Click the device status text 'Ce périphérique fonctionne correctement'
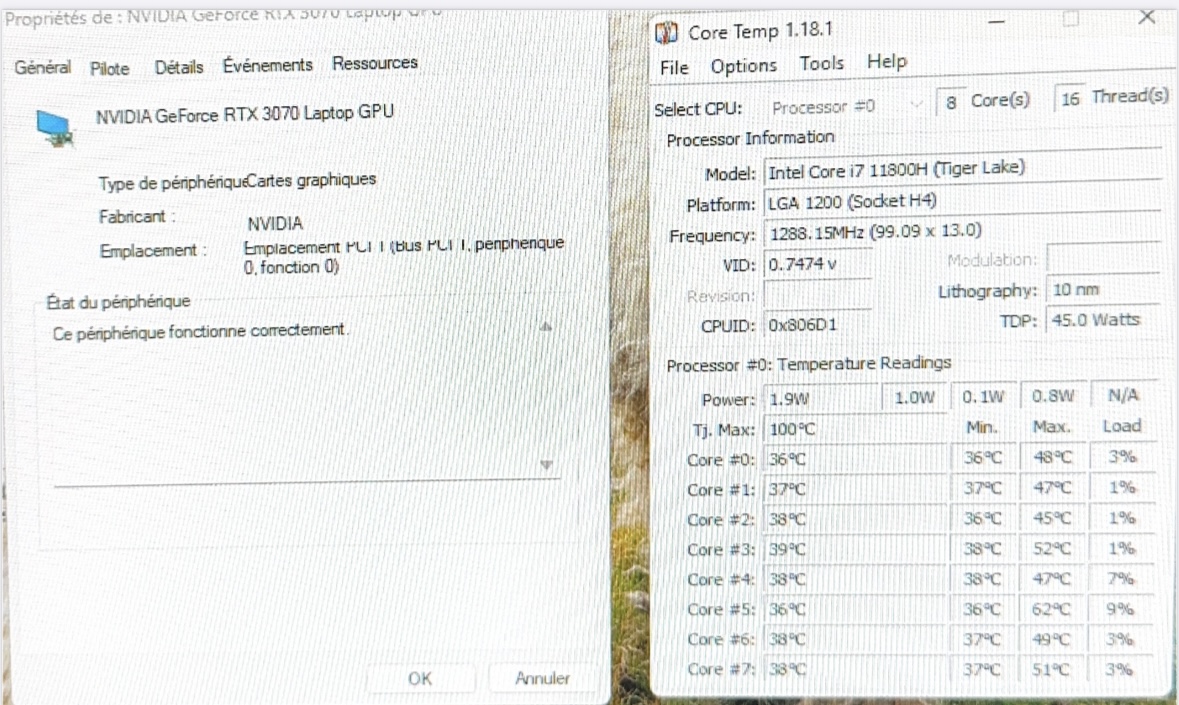The height and width of the screenshot is (705, 1179). coord(199,331)
